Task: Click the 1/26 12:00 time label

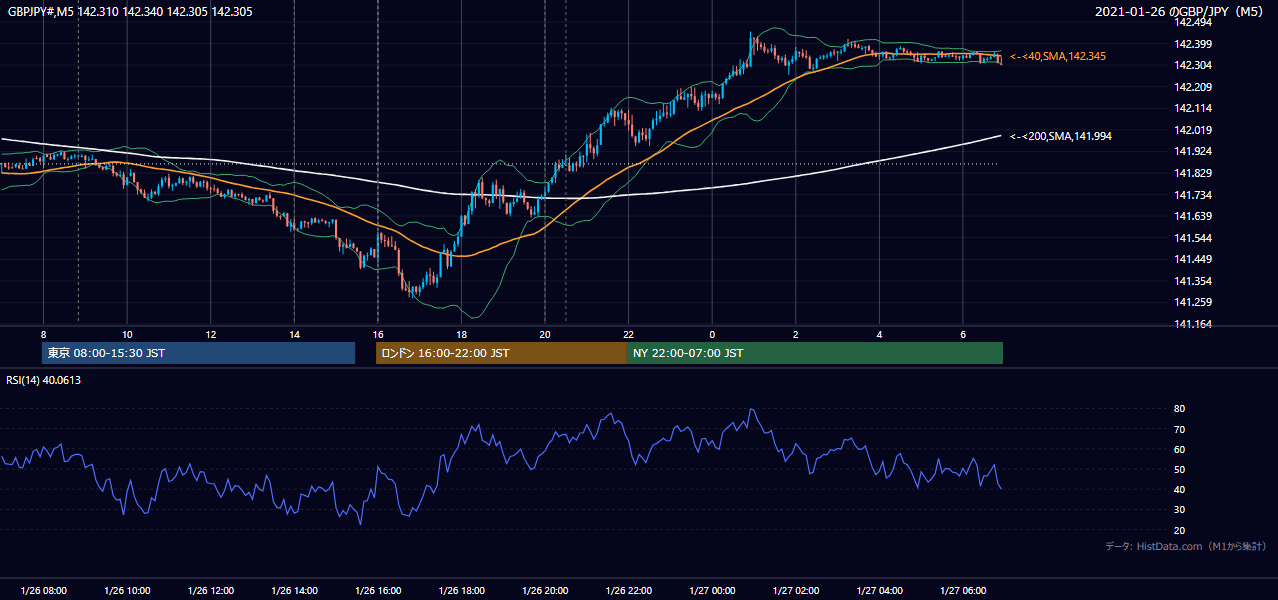Action: coord(211,591)
